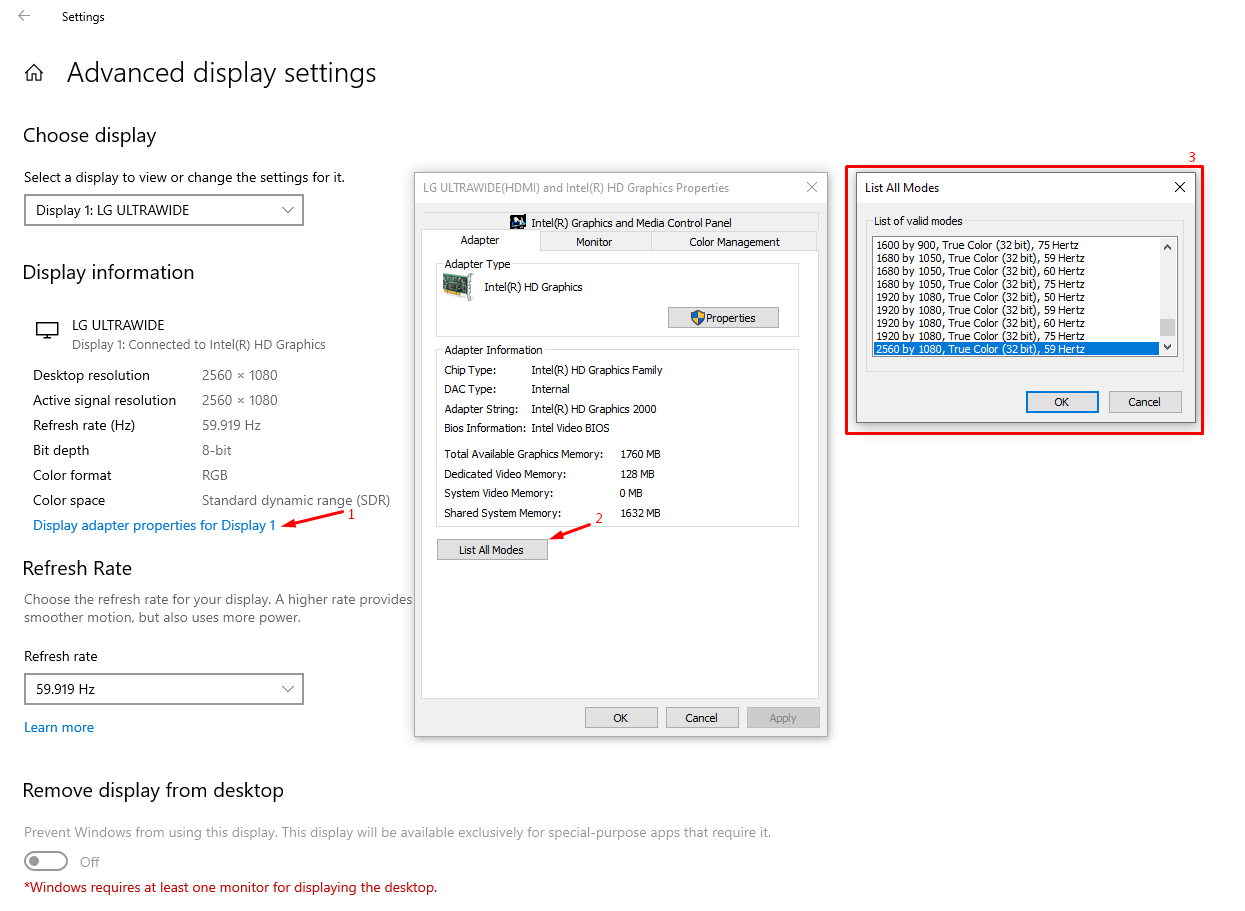Click the Internal DAC Type value
1245x911 pixels.
coord(550,389)
